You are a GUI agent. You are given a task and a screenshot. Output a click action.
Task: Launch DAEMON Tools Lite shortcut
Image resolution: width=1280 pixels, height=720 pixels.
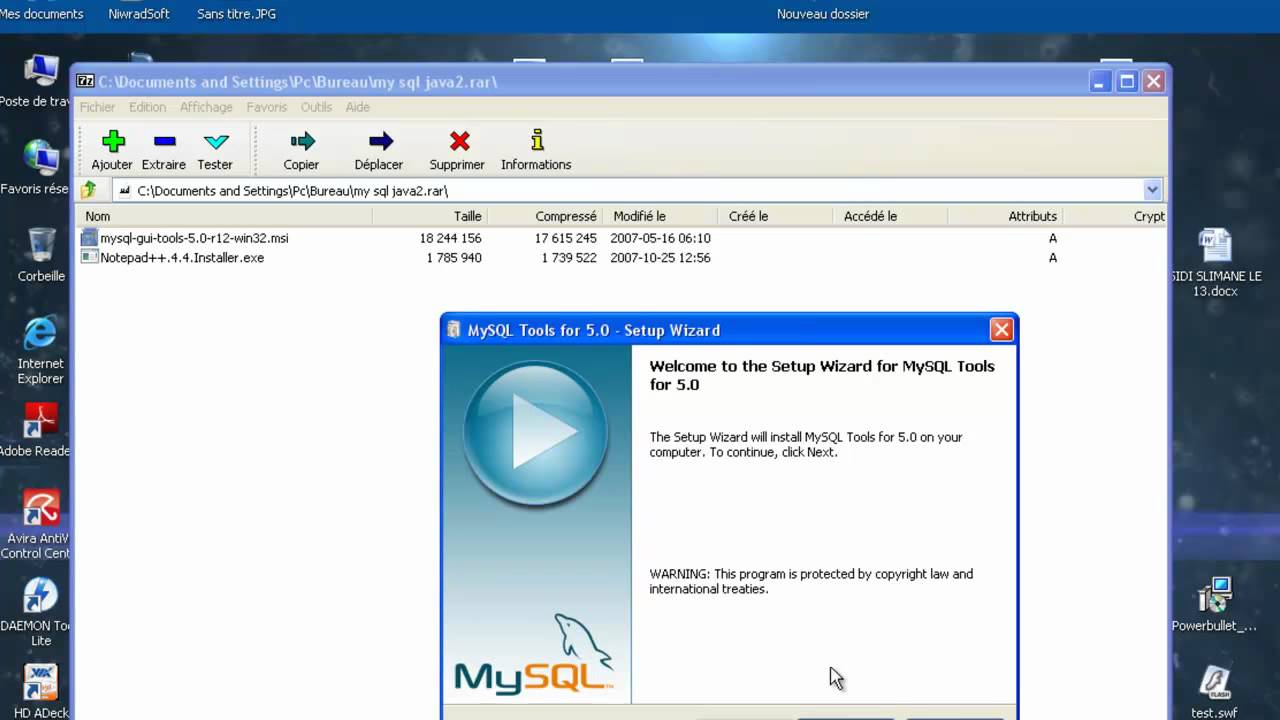tap(41, 596)
